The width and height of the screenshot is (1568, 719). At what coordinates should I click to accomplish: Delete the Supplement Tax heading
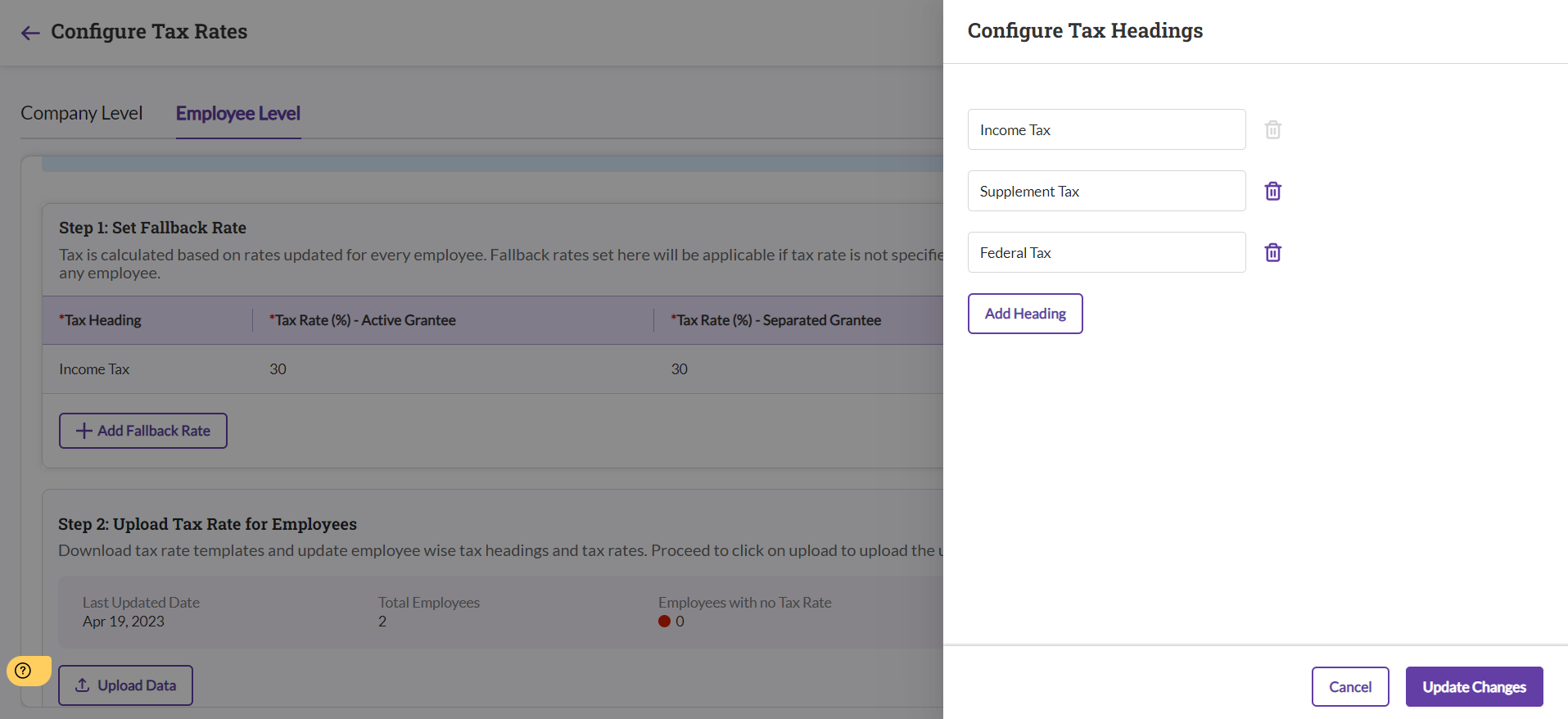[x=1272, y=191]
